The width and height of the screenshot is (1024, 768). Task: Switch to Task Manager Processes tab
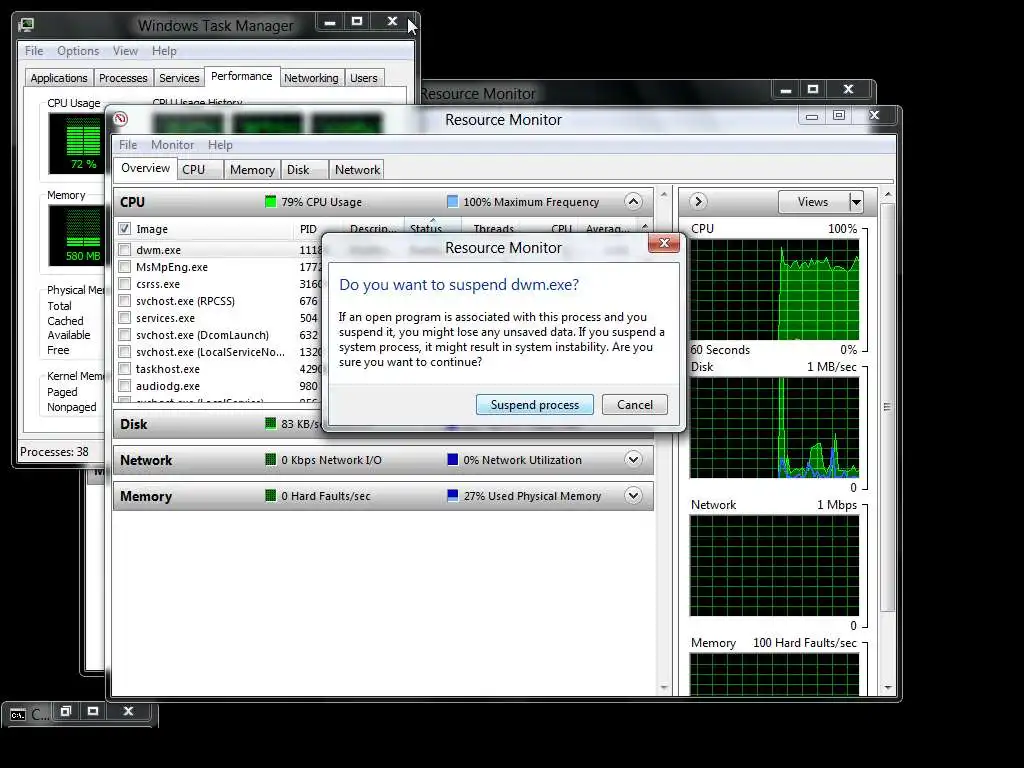[x=123, y=78]
